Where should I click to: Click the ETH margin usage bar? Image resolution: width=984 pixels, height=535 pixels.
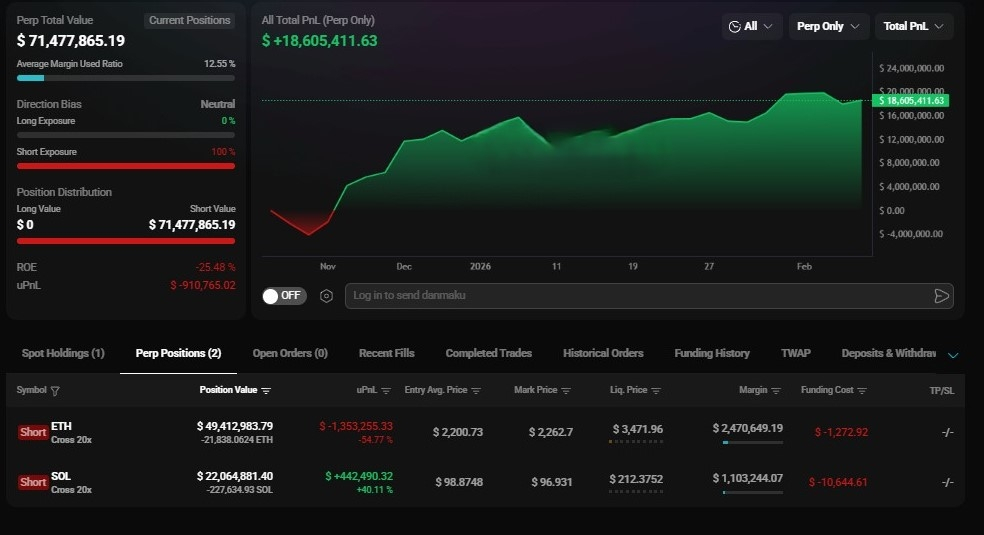752,442
